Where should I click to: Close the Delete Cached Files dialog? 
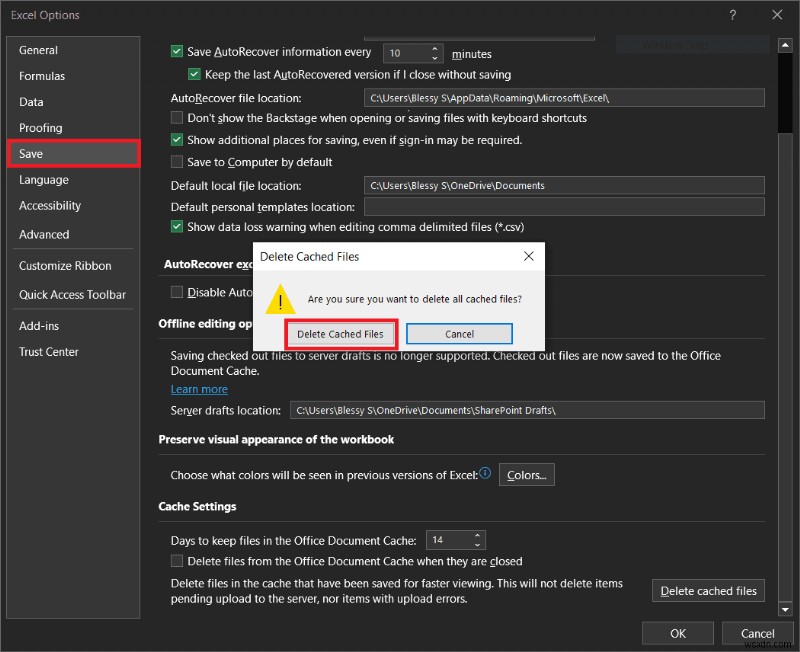[529, 256]
